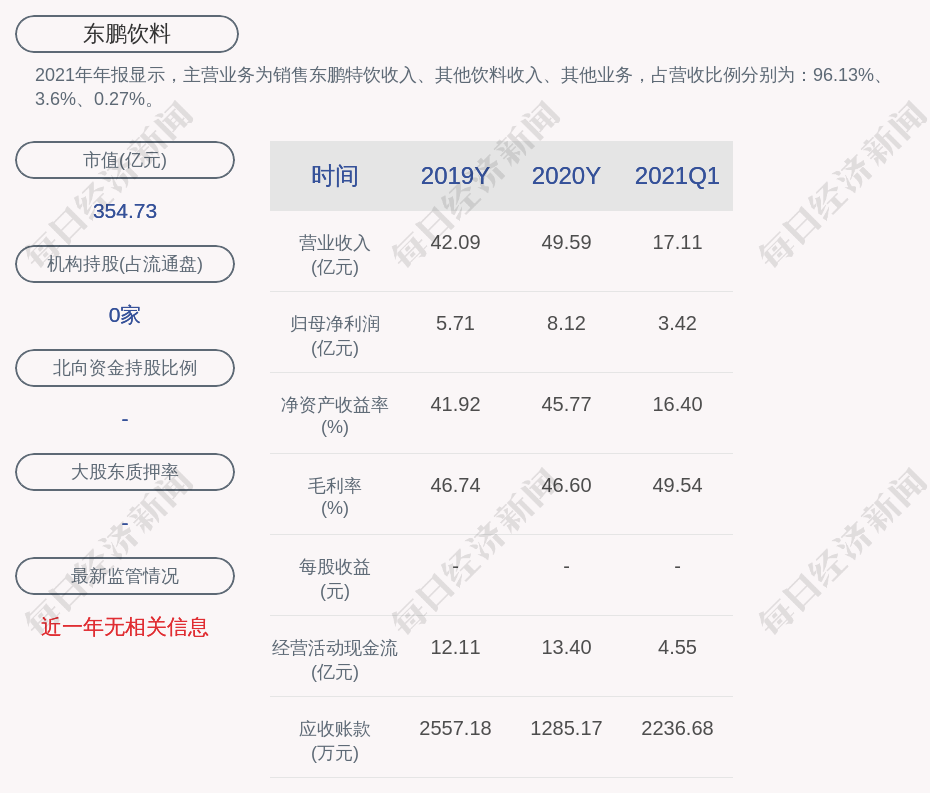This screenshot has height=793, width=930.
Task: Click the 归母净利润(亿元) row label
Action: tap(335, 336)
